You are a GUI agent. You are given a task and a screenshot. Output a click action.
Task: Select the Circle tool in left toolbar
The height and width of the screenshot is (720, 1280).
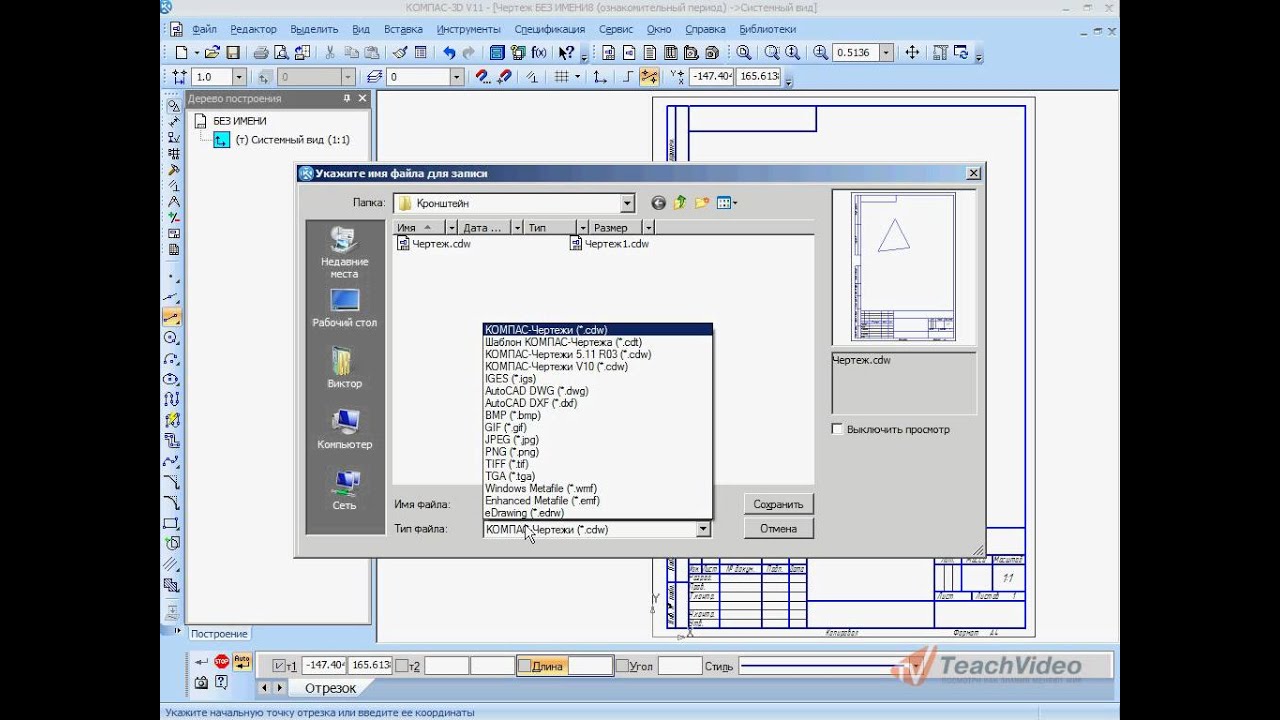pos(172,338)
